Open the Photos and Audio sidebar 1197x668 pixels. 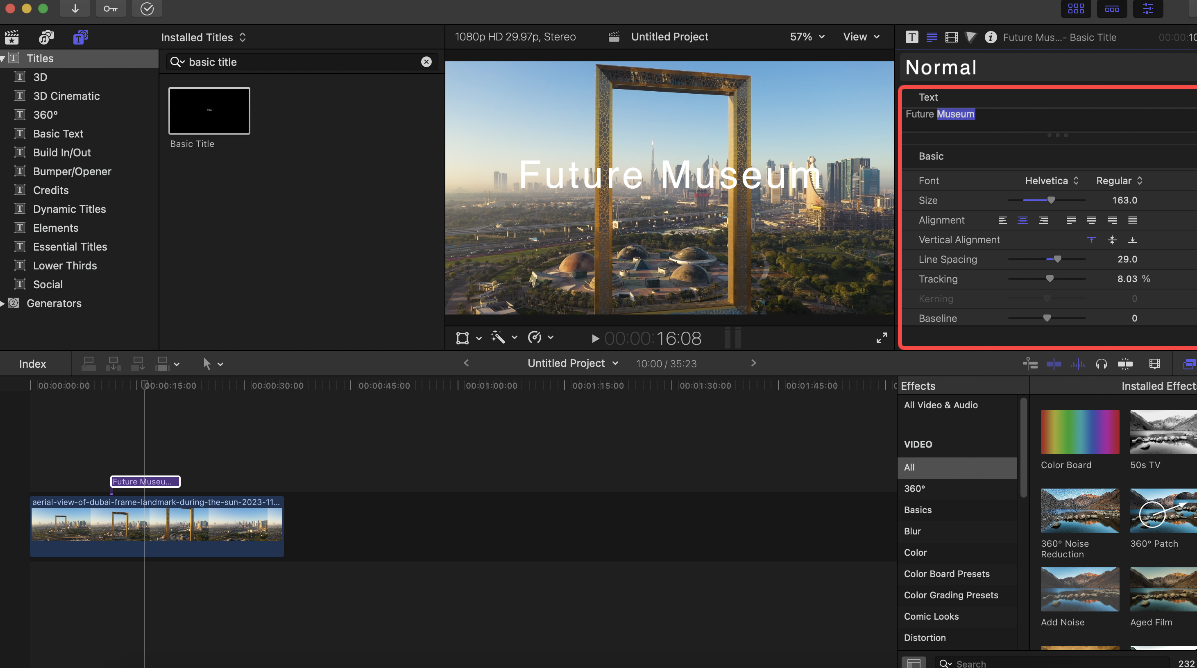coord(47,37)
